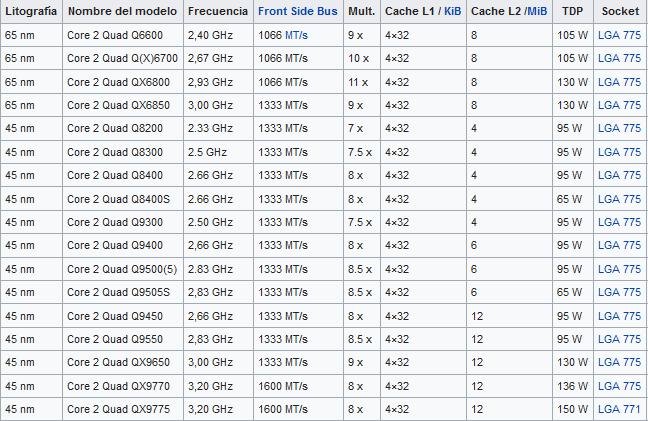This screenshot has height=421, width=648.
Task: Click the 2.5 GHz frequency cell for Q8300
Action: (x=218, y=152)
